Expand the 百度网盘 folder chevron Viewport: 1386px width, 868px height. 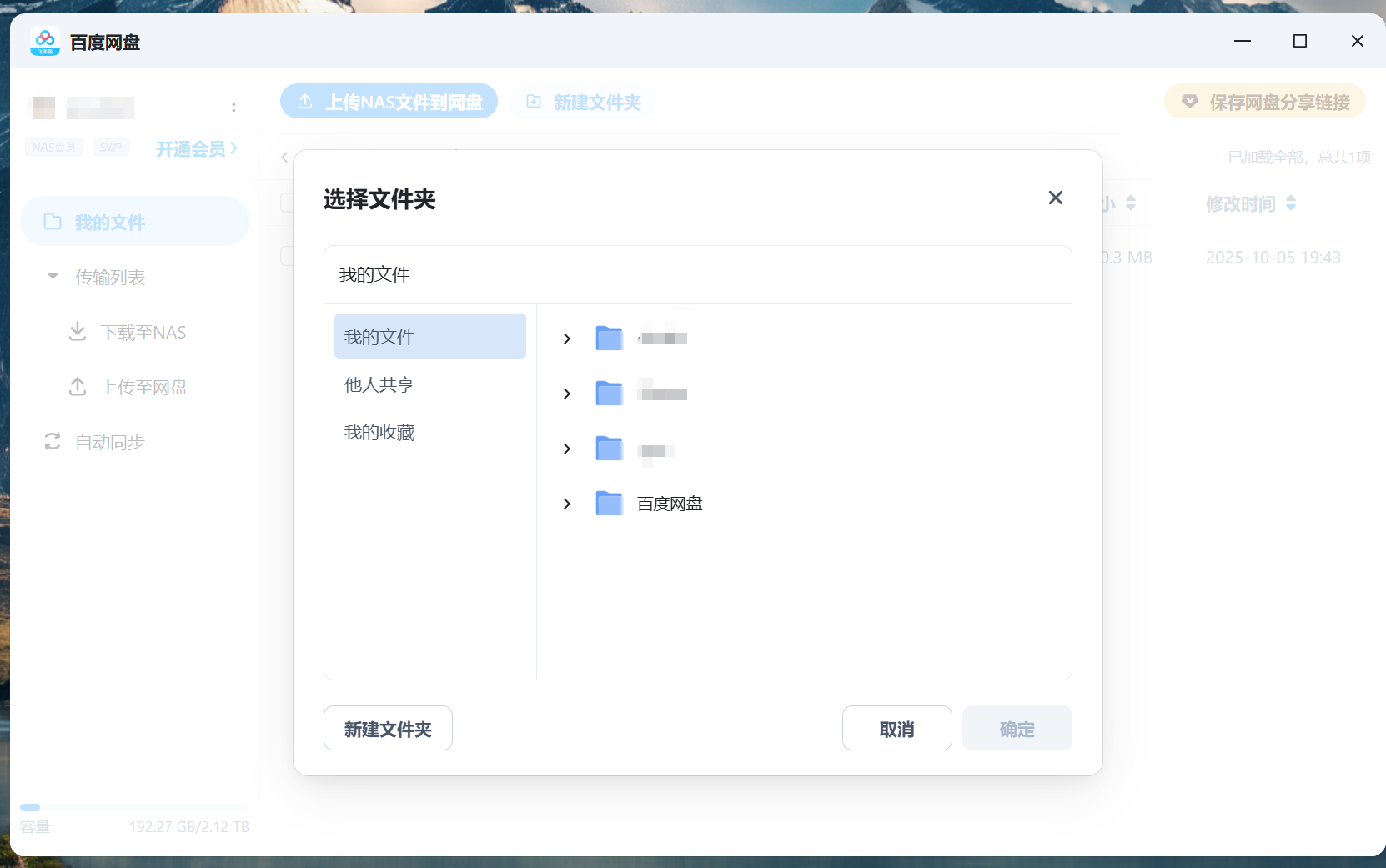567,504
